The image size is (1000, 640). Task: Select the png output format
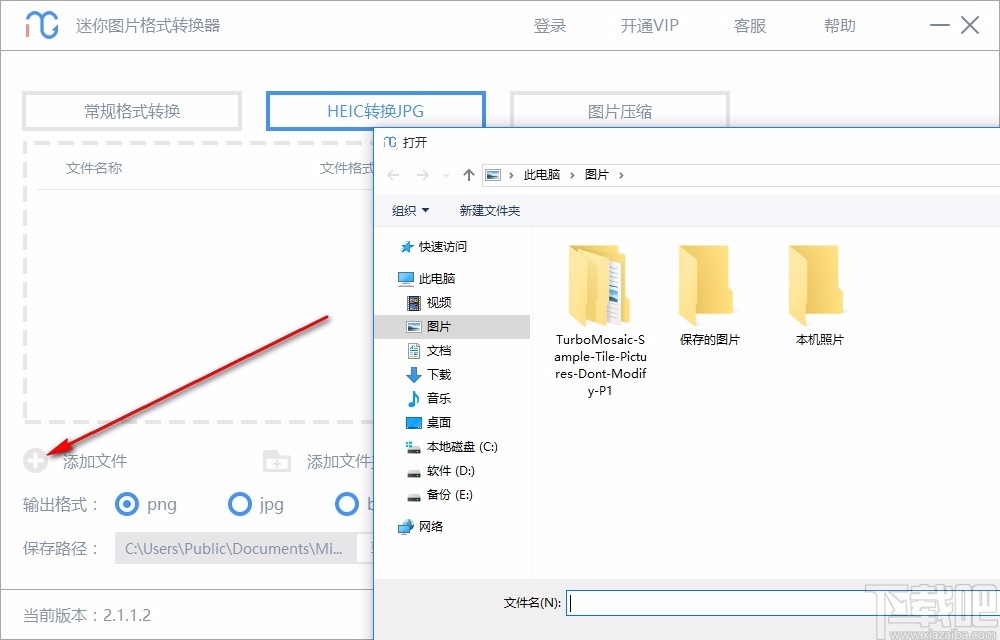(126, 505)
